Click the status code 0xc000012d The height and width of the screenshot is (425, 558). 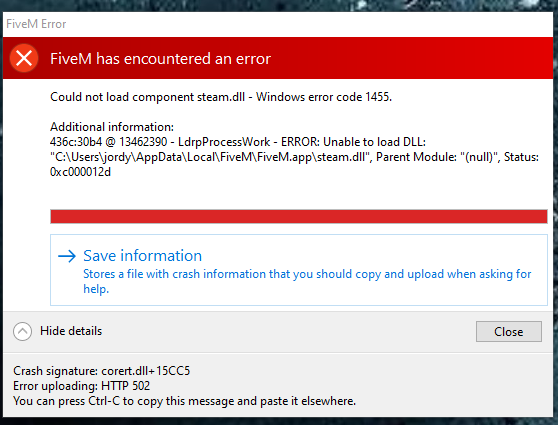click(80, 172)
